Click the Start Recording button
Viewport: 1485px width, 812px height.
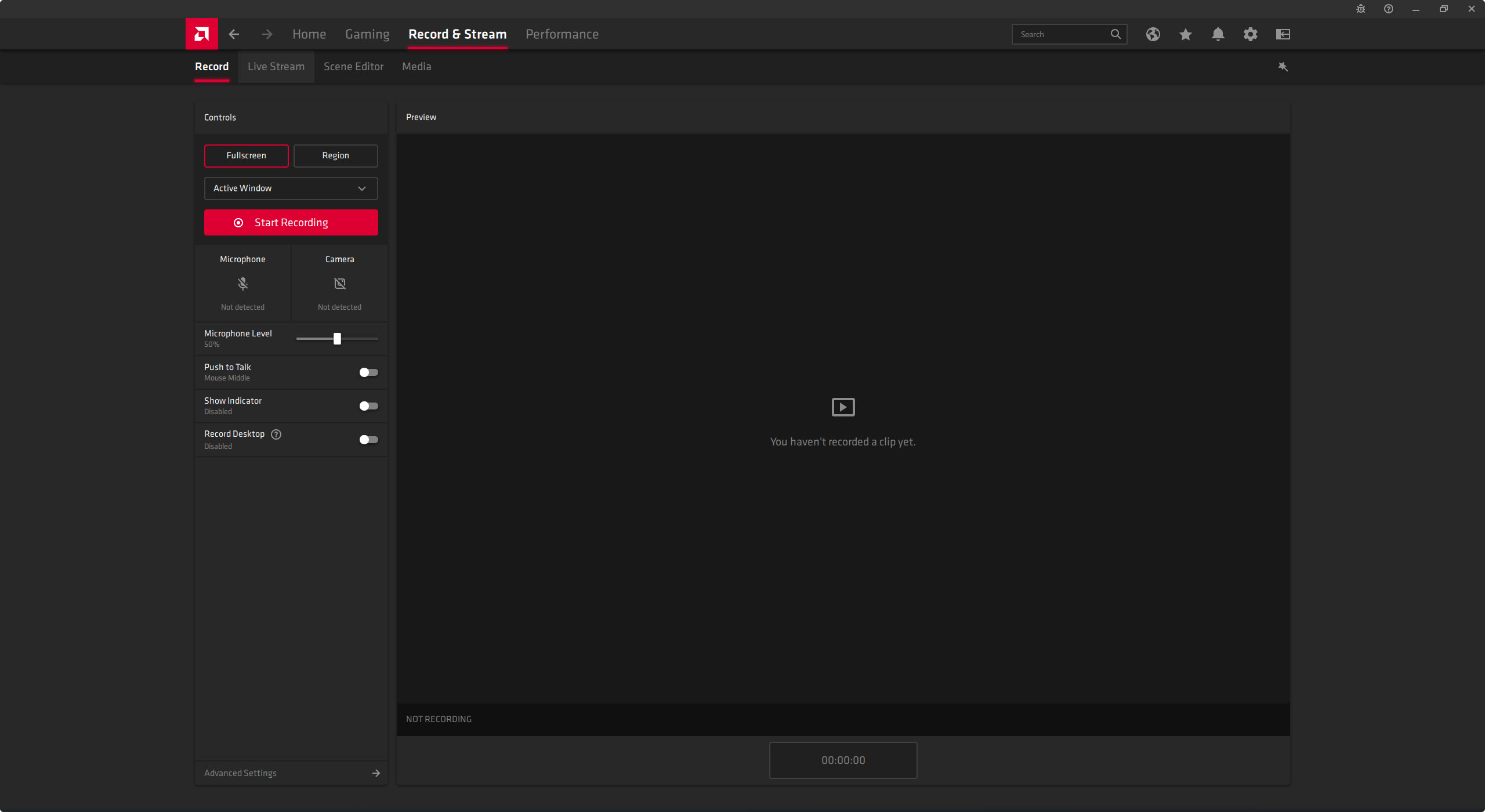pos(291,223)
